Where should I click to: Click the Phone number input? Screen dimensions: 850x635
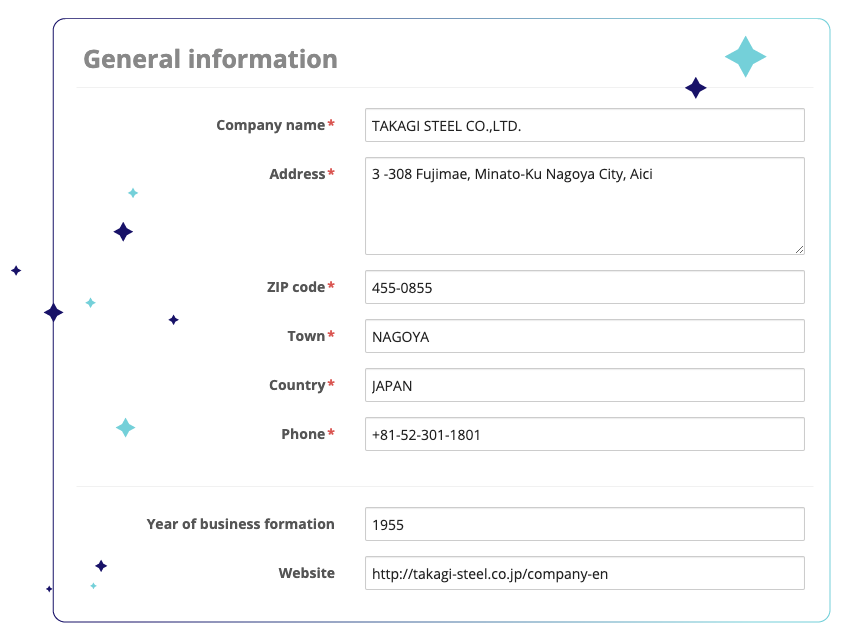(584, 434)
